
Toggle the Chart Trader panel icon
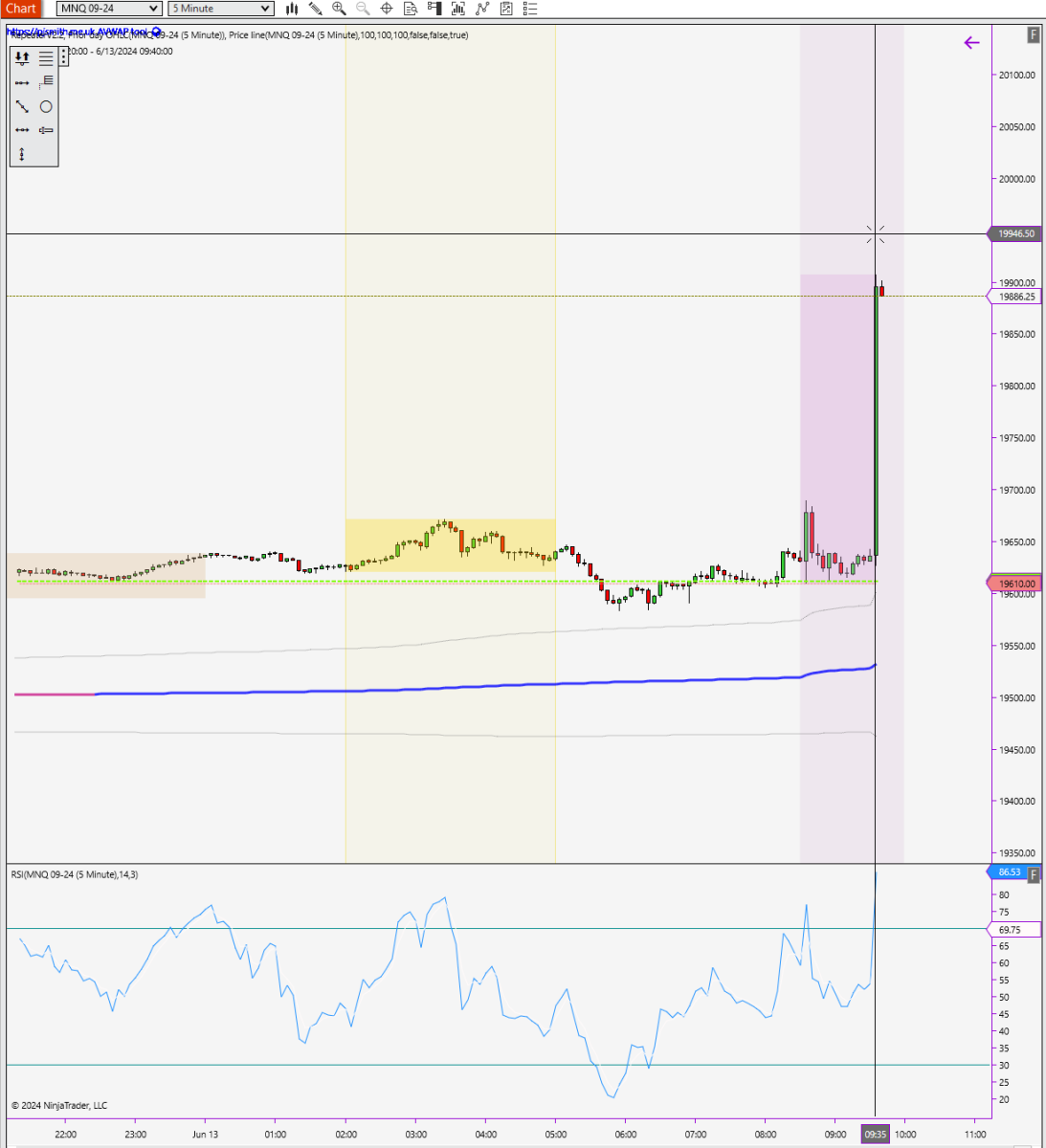[434, 9]
